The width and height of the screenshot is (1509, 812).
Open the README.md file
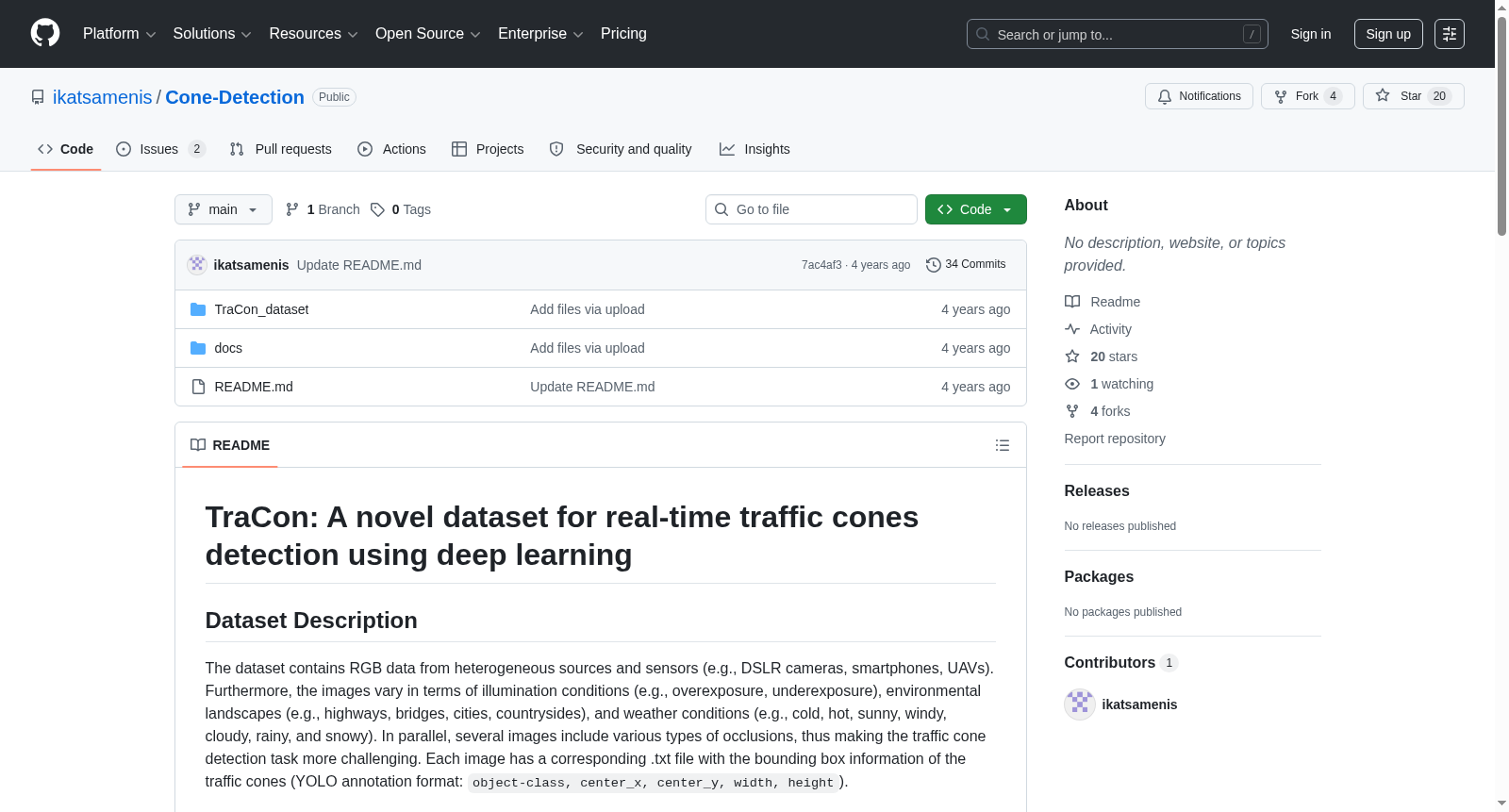click(x=254, y=387)
